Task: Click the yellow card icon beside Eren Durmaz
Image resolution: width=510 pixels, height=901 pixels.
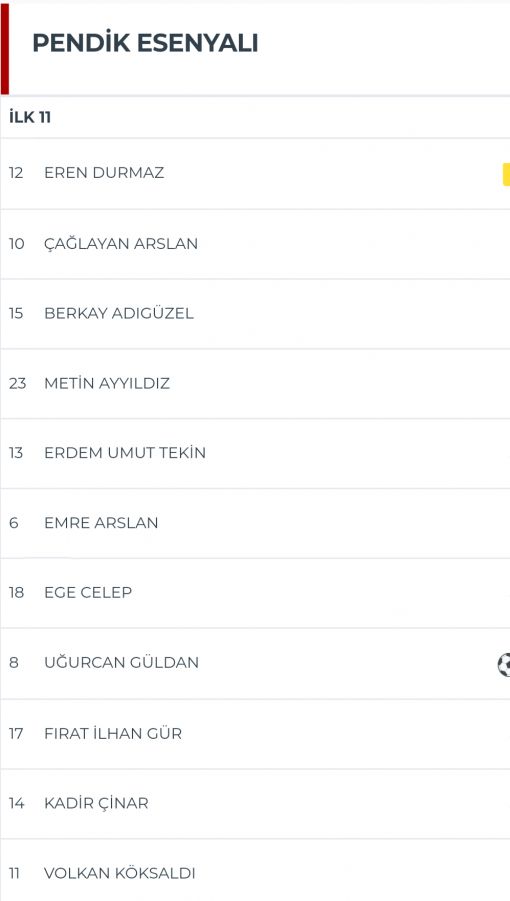Action: point(507,175)
